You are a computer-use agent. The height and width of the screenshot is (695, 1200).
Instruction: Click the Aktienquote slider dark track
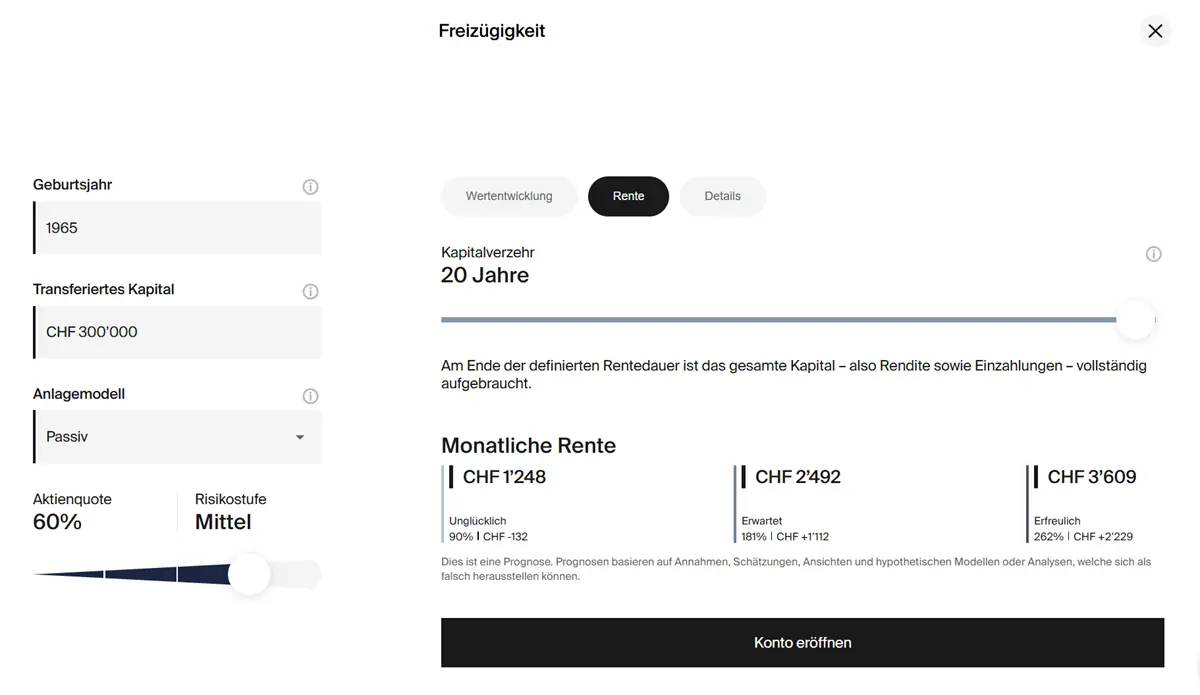coord(140,574)
